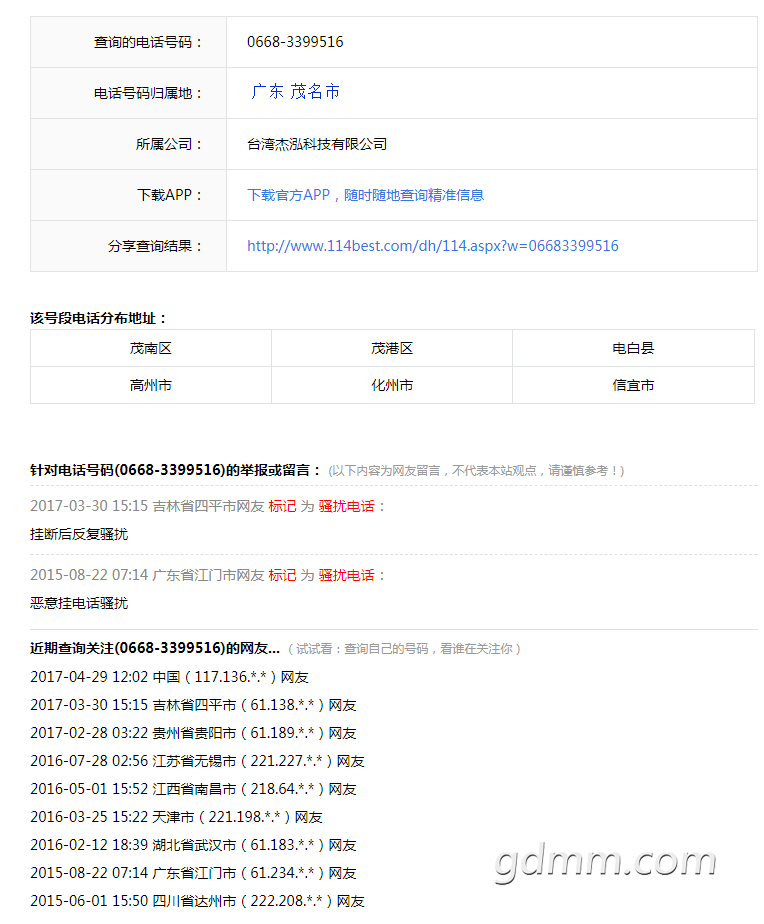This screenshot has width=764, height=924.
Task: Select visitor row 2015-08-22 广东省江门市 61.234
Action: click(x=193, y=873)
